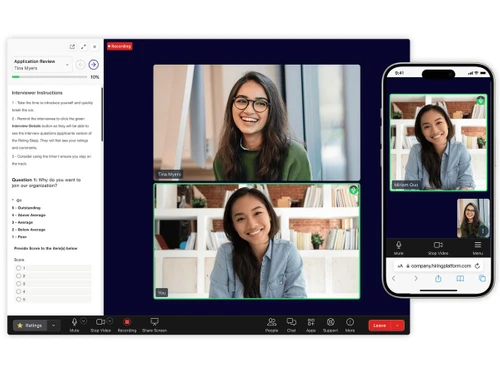Tap the options dots on phone self-view
The height and width of the screenshot is (375, 500).
483,231
